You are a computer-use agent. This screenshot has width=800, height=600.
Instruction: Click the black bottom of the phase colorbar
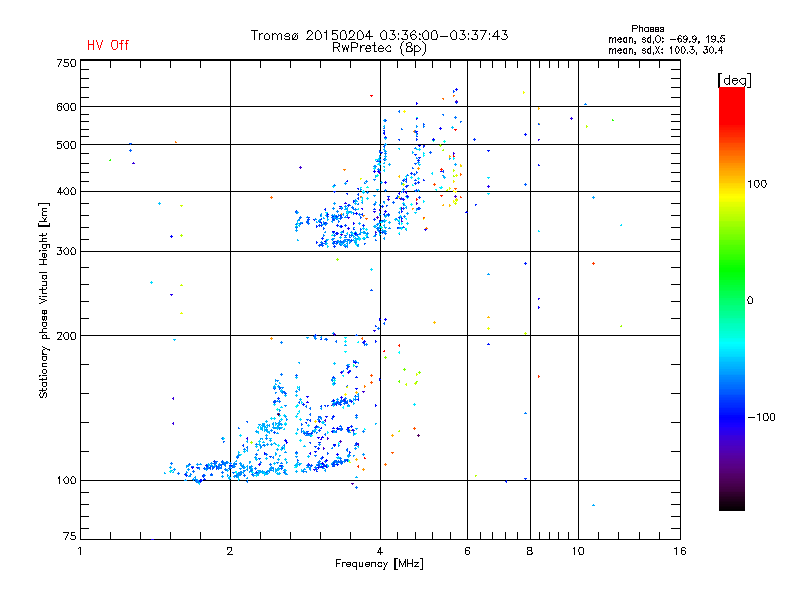(732, 503)
